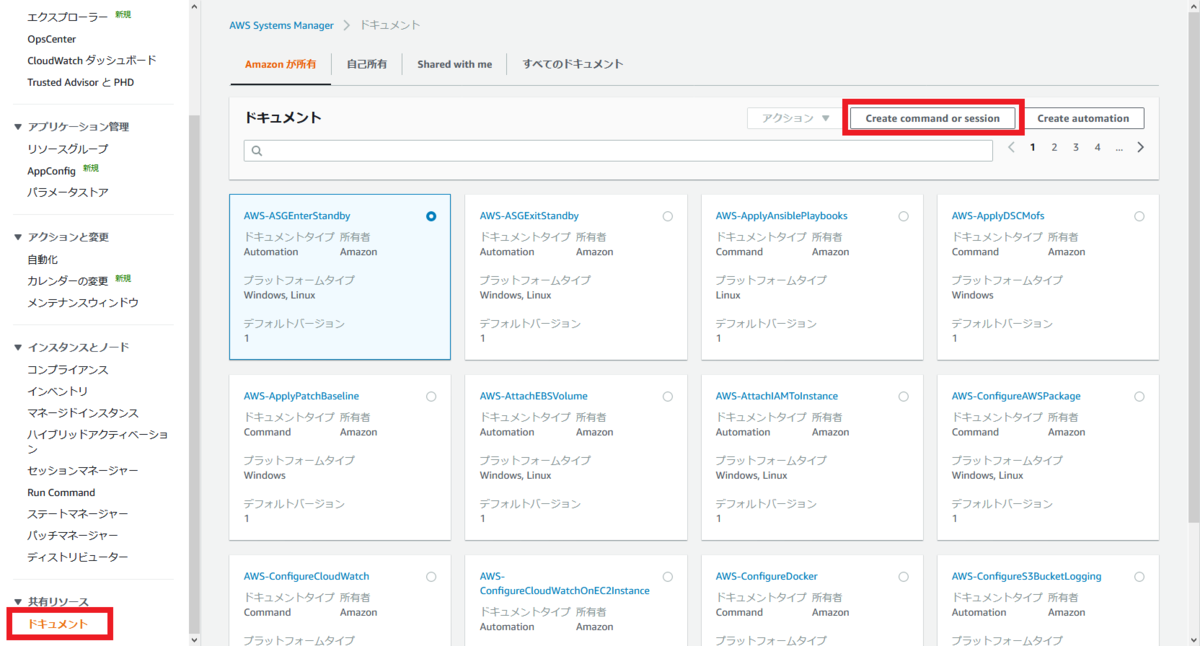This screenshot has height=646, width=1200.
Task: Open AppConfig in the sidebar
Action: [51, 171]
